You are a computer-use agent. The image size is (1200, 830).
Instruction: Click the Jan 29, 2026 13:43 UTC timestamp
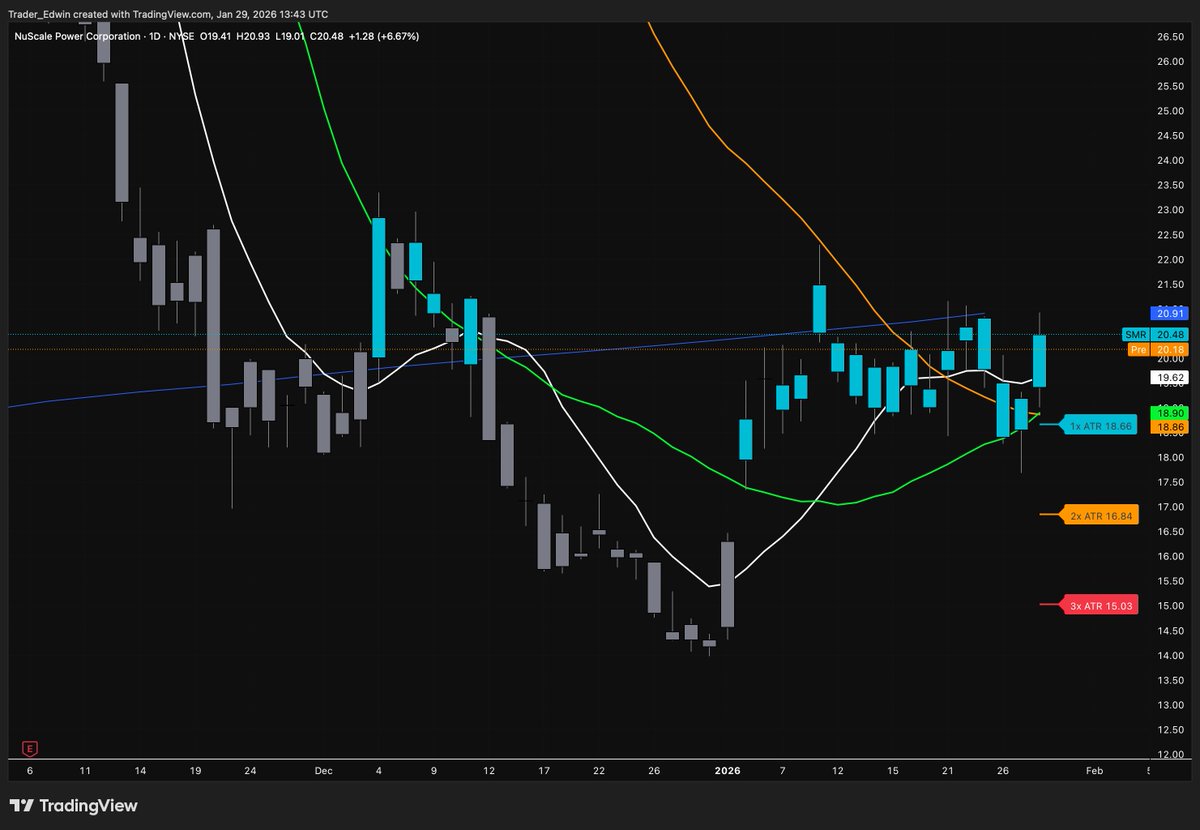pos(274,14)
